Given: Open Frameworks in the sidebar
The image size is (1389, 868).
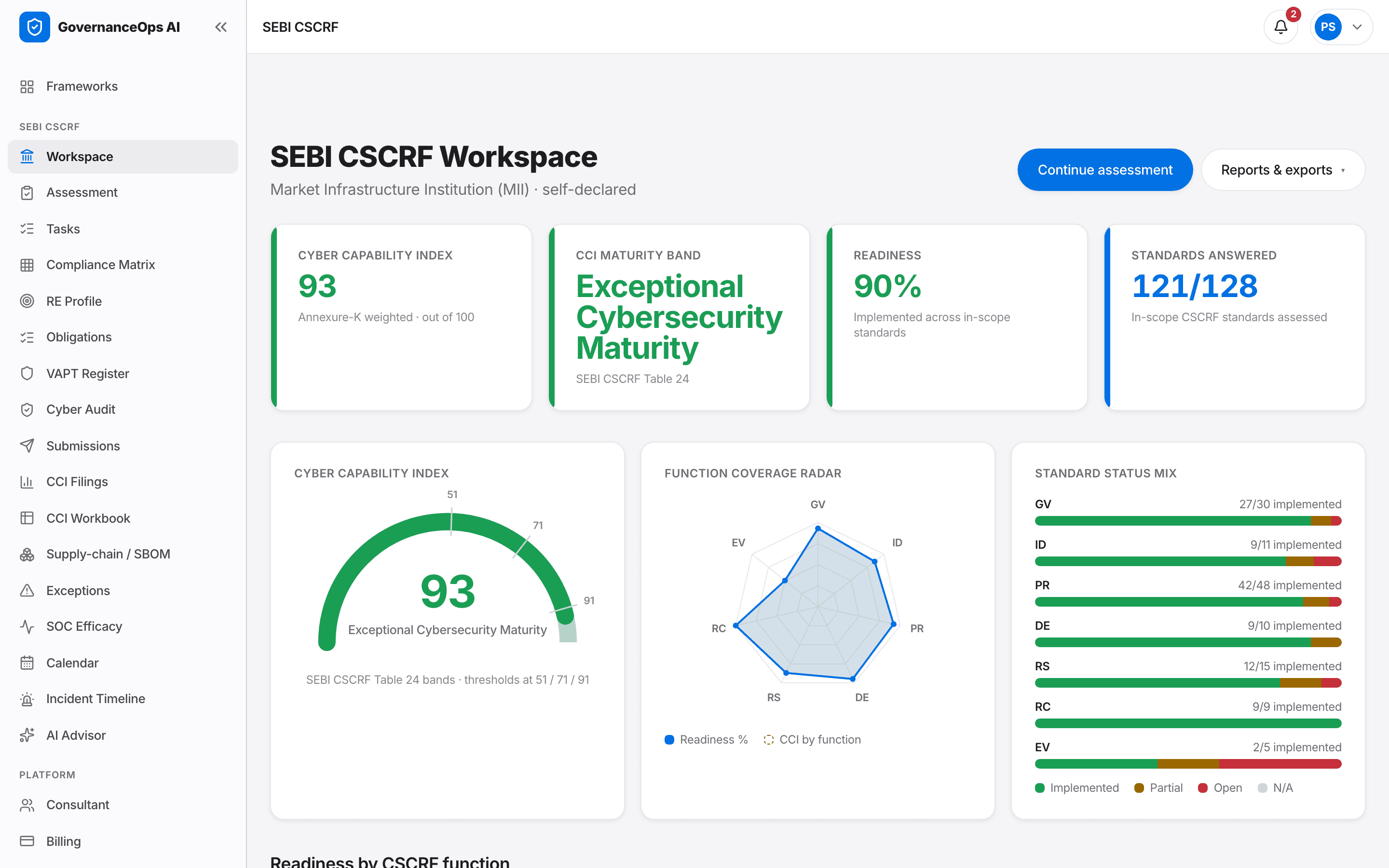Looking at the screenshot, I should click(x=123, y=86).
